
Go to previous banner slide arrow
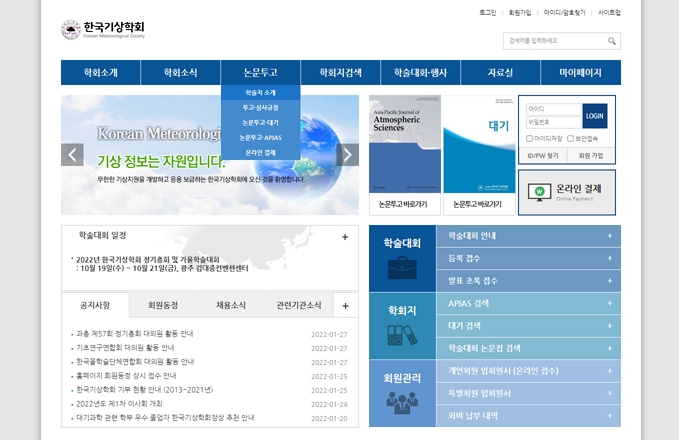[72, 154]
